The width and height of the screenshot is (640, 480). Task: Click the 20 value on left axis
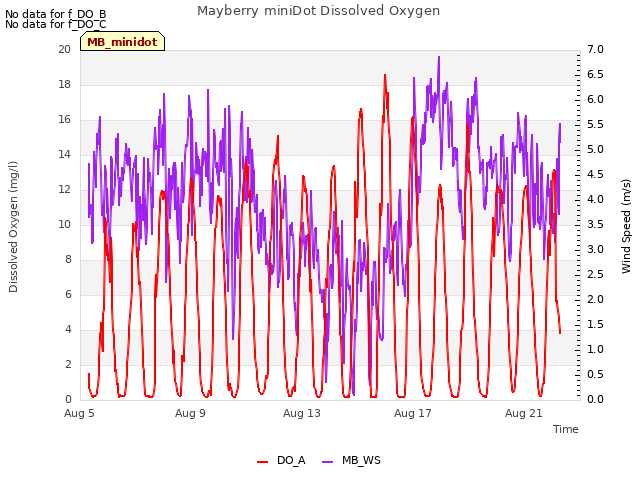coord(64,49)
